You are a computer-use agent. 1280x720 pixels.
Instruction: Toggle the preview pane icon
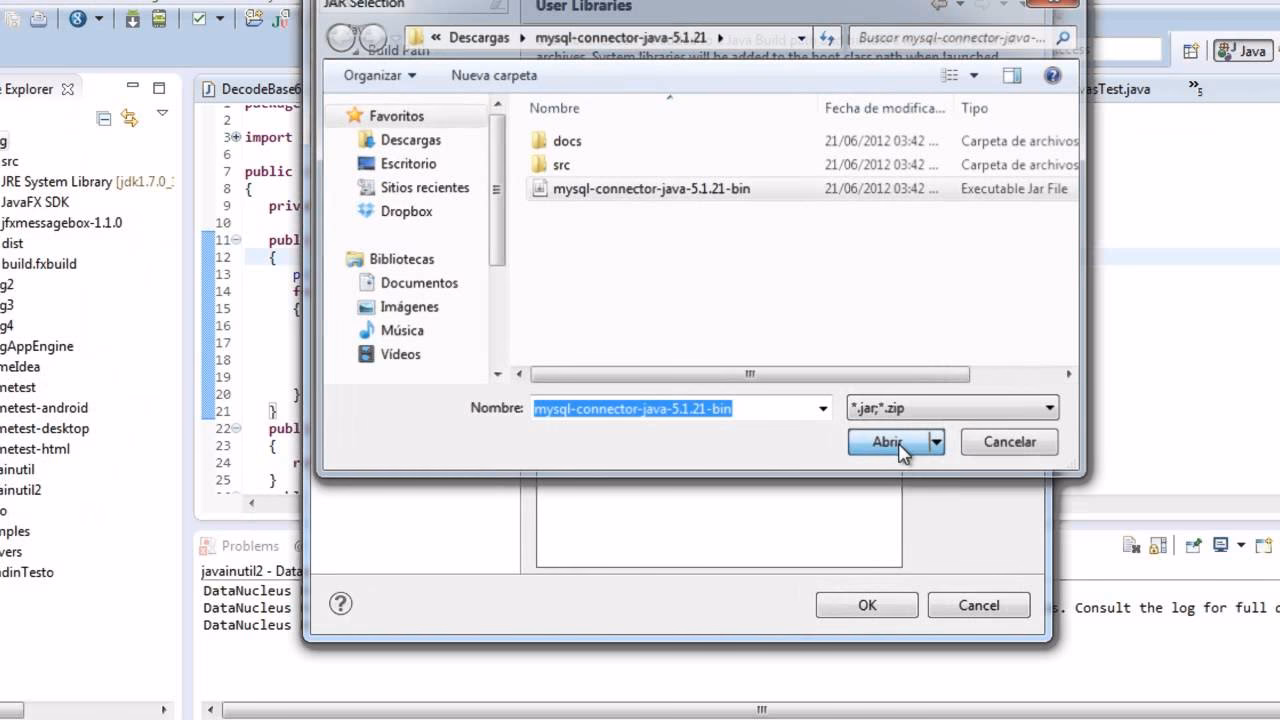(1012, 75)
